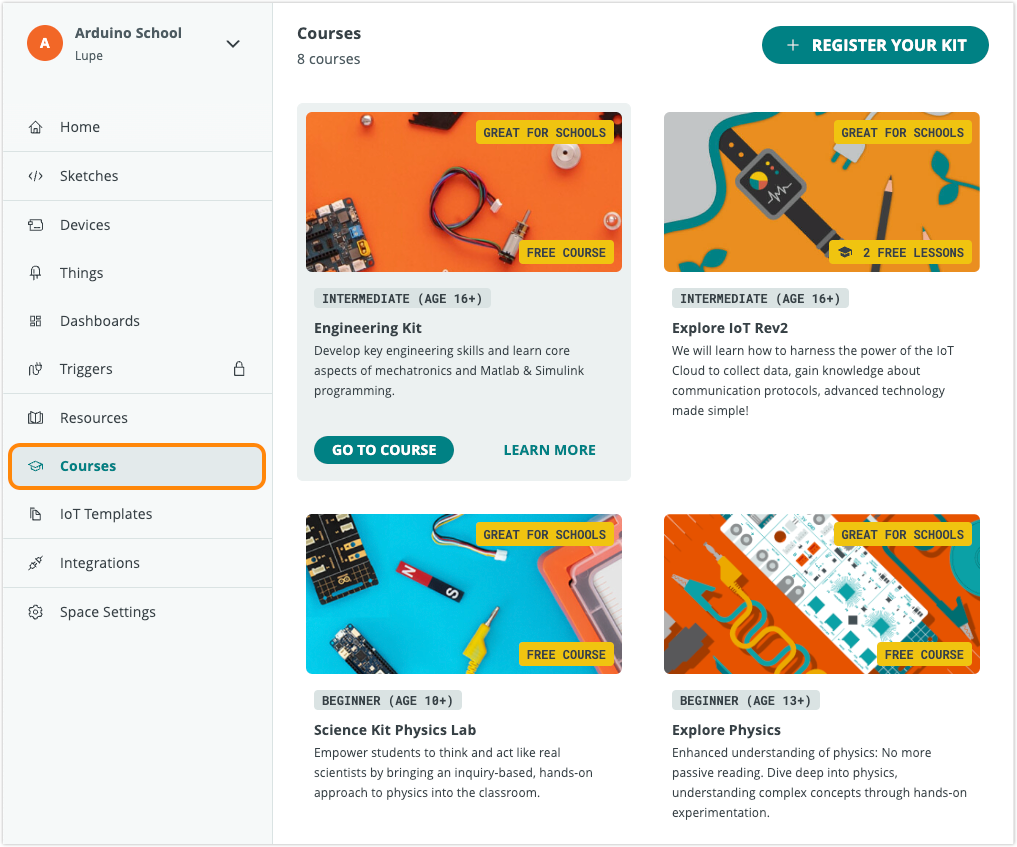Select the graduation cap Courses icon

click(x=36, y=465)
